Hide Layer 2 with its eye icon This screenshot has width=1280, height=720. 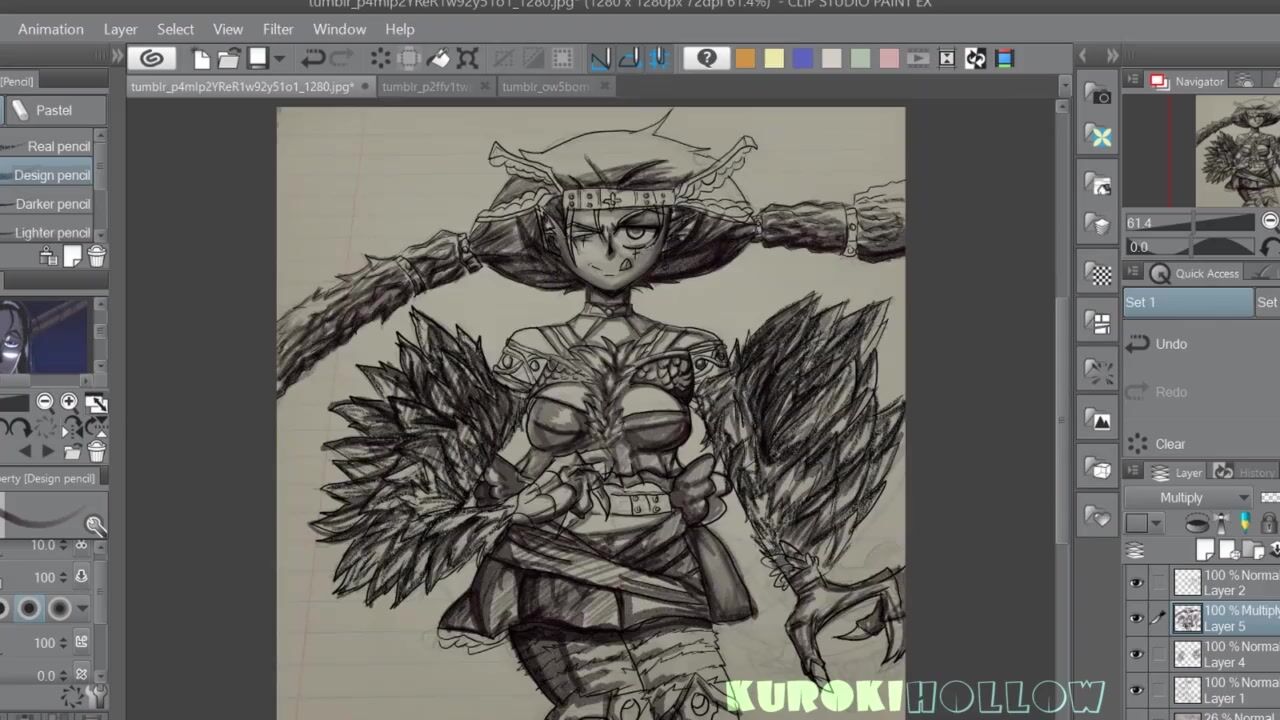click(1136, 582)
